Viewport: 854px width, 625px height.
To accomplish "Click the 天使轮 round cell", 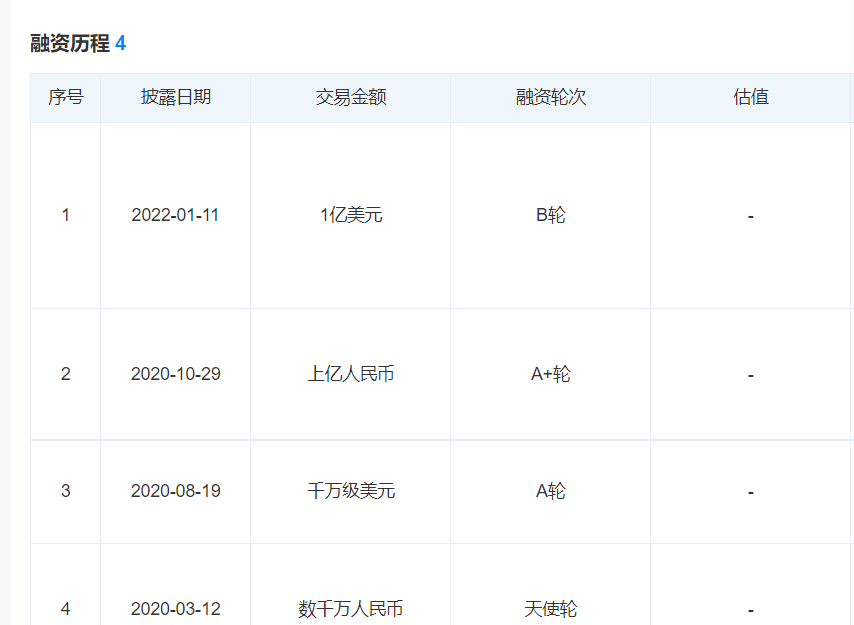I will pos(551,609).
